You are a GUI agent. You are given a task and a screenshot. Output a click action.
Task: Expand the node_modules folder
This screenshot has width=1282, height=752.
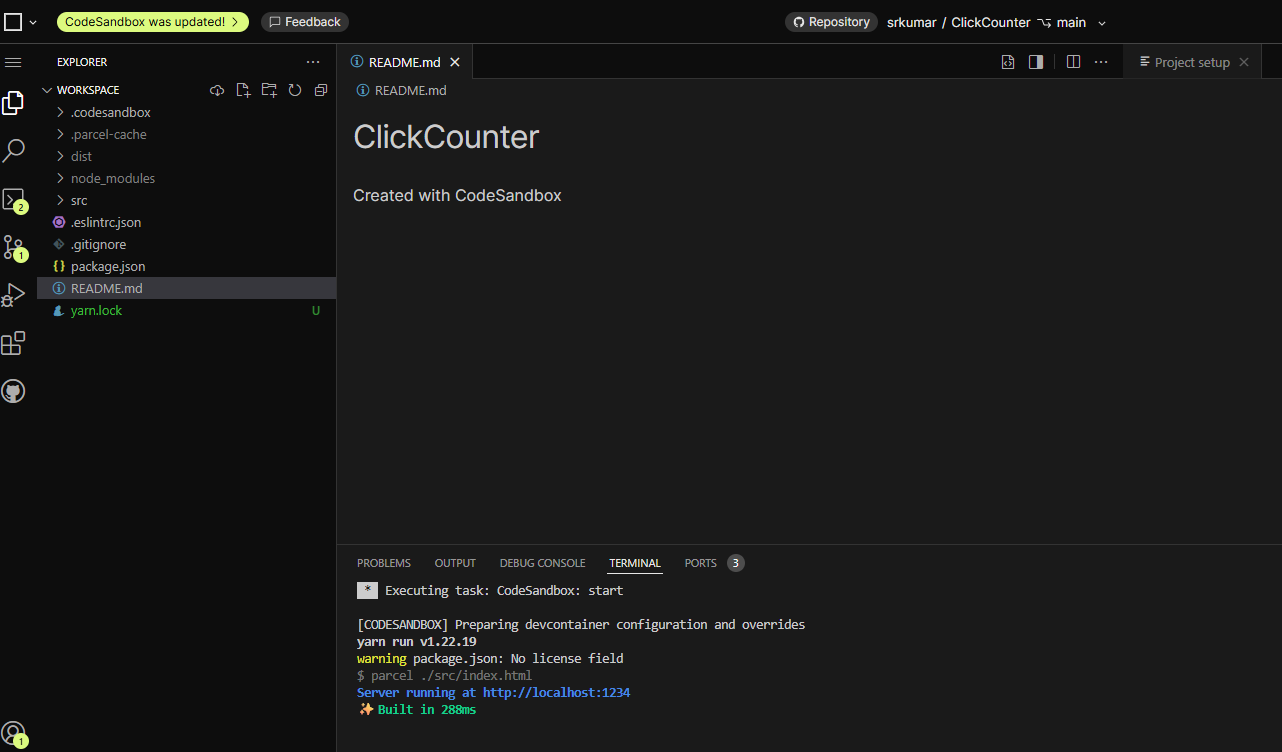112,178
